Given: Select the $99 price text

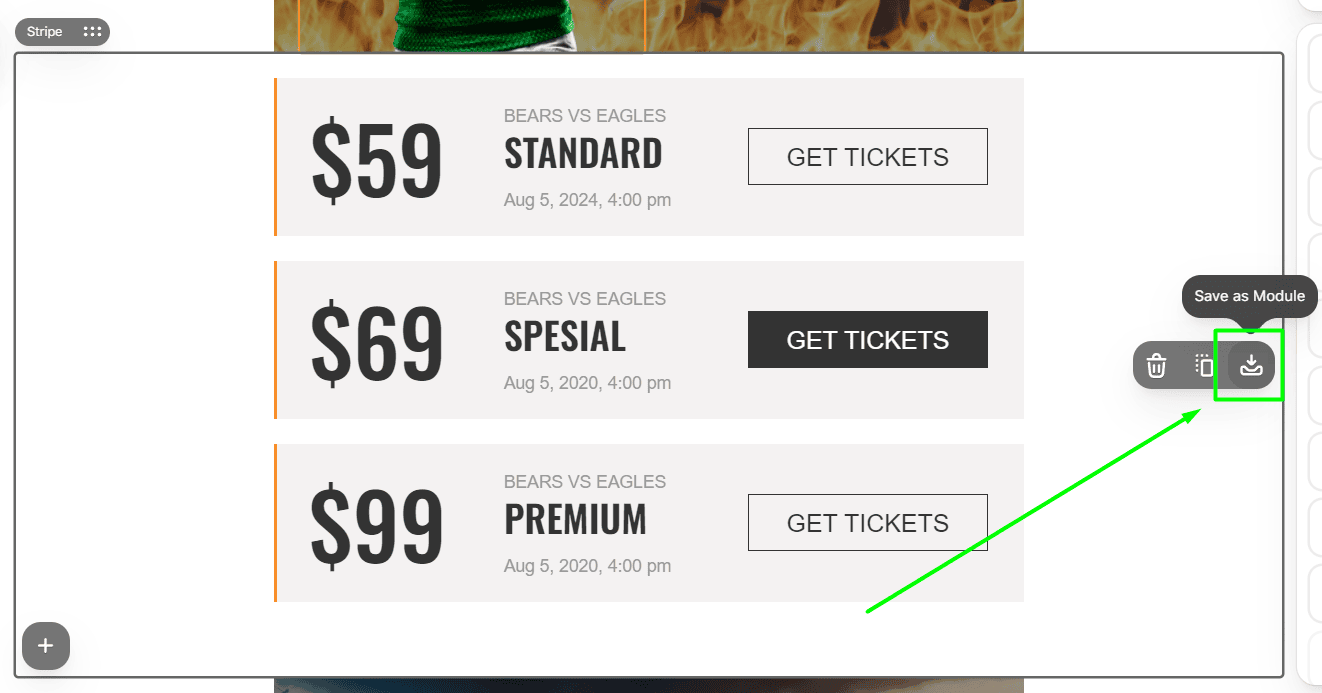Looking at the screenshot, I should [376, 527].
